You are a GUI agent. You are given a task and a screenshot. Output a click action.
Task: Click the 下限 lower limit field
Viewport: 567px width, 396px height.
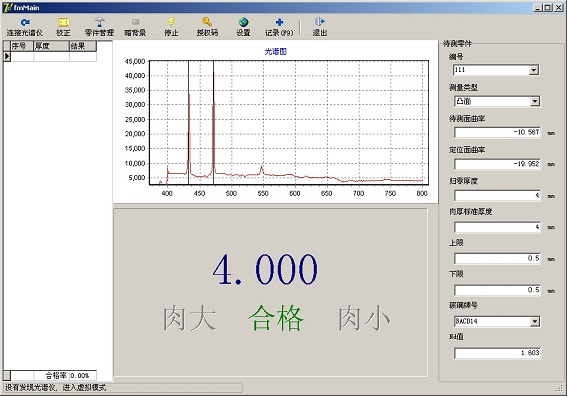[497, 290]
